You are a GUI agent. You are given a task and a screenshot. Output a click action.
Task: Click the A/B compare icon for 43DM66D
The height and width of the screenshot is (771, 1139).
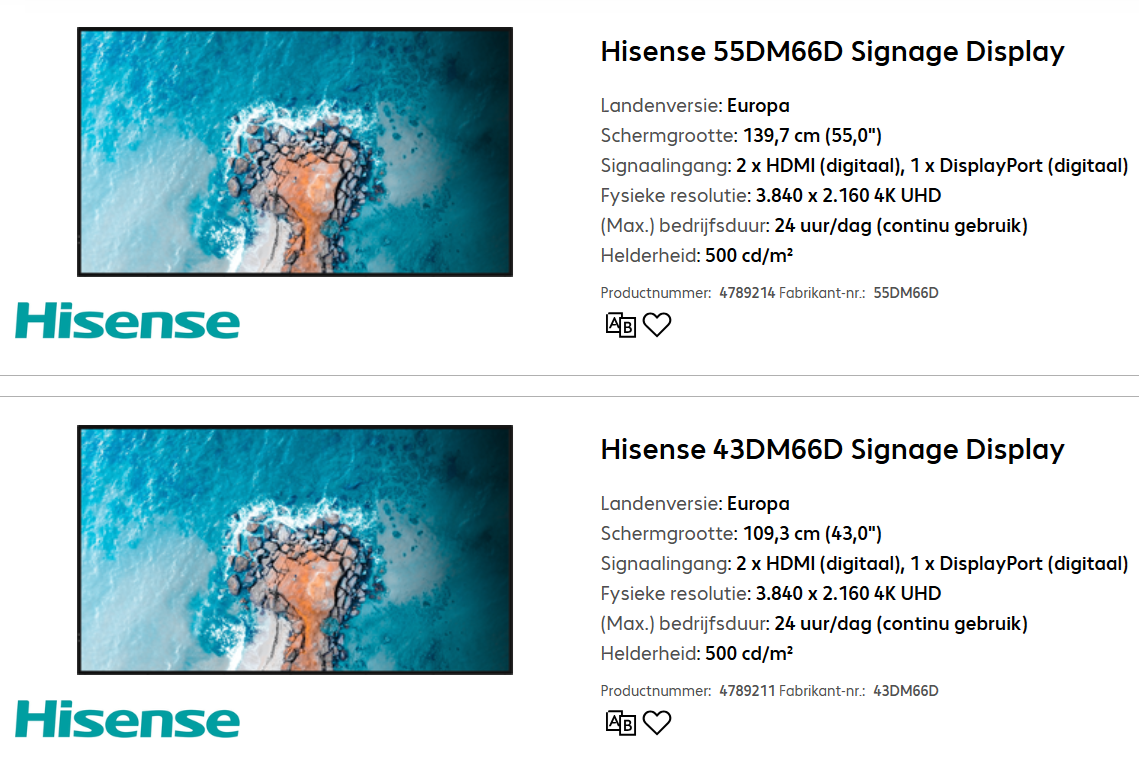(x=621, y=723)
